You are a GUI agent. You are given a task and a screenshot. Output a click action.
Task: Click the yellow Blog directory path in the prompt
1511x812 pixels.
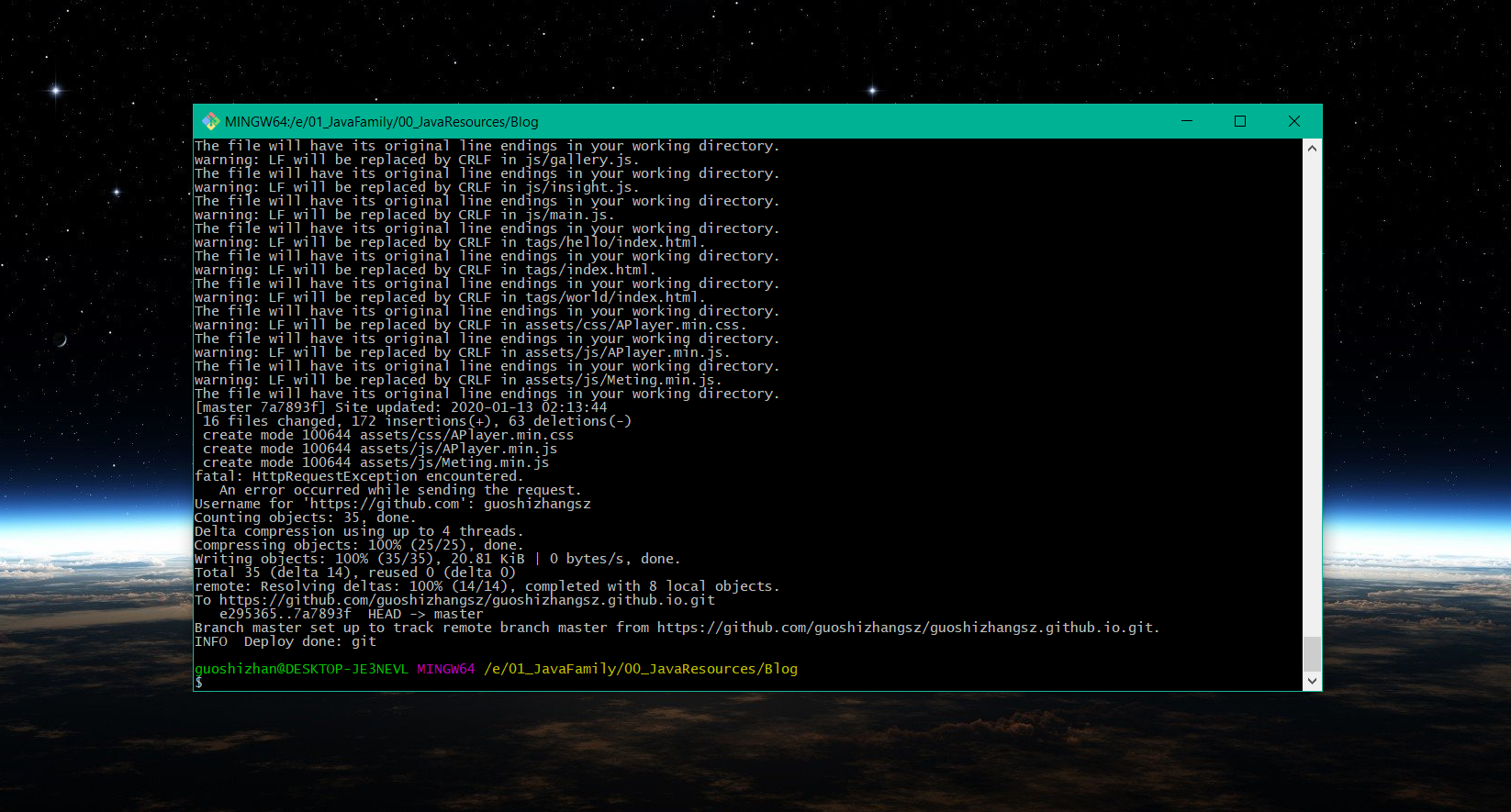pyautogui.click(x=640, y=669)
